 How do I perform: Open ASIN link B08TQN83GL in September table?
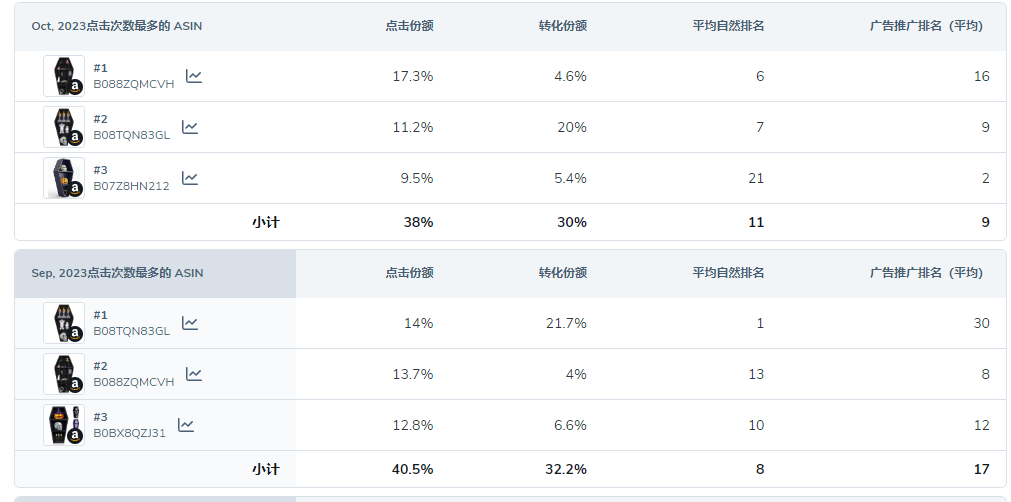coord(132,331)
